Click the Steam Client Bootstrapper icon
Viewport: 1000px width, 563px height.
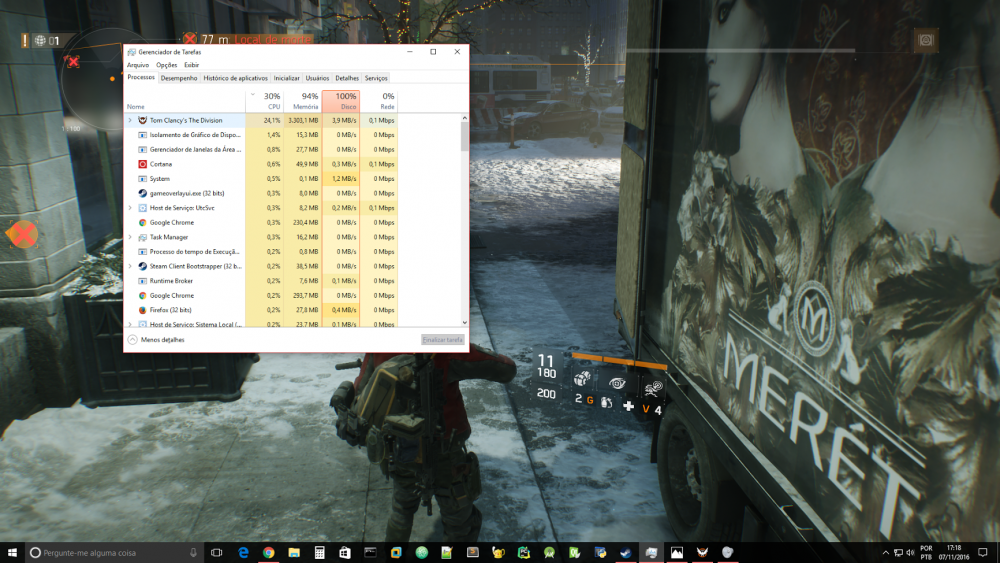[x=143, y=266]
